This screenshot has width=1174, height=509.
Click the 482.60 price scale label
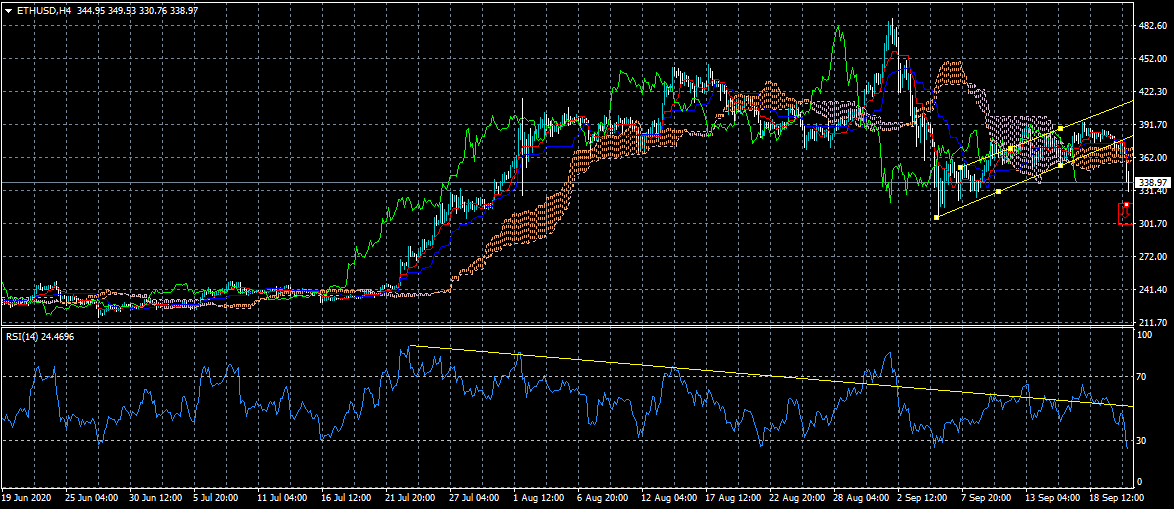coord(1153,26)
